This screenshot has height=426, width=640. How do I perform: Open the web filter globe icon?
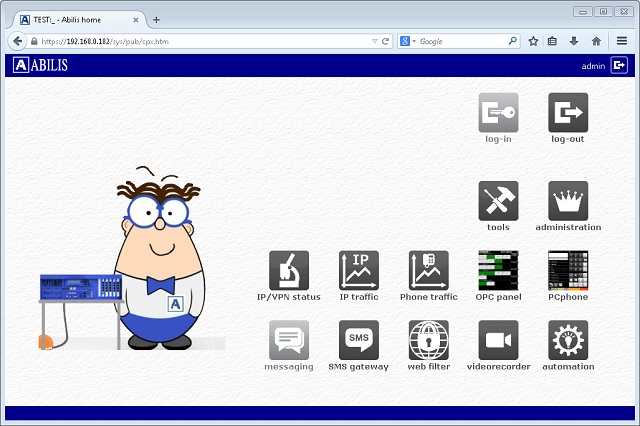click(x=428, y=340)
